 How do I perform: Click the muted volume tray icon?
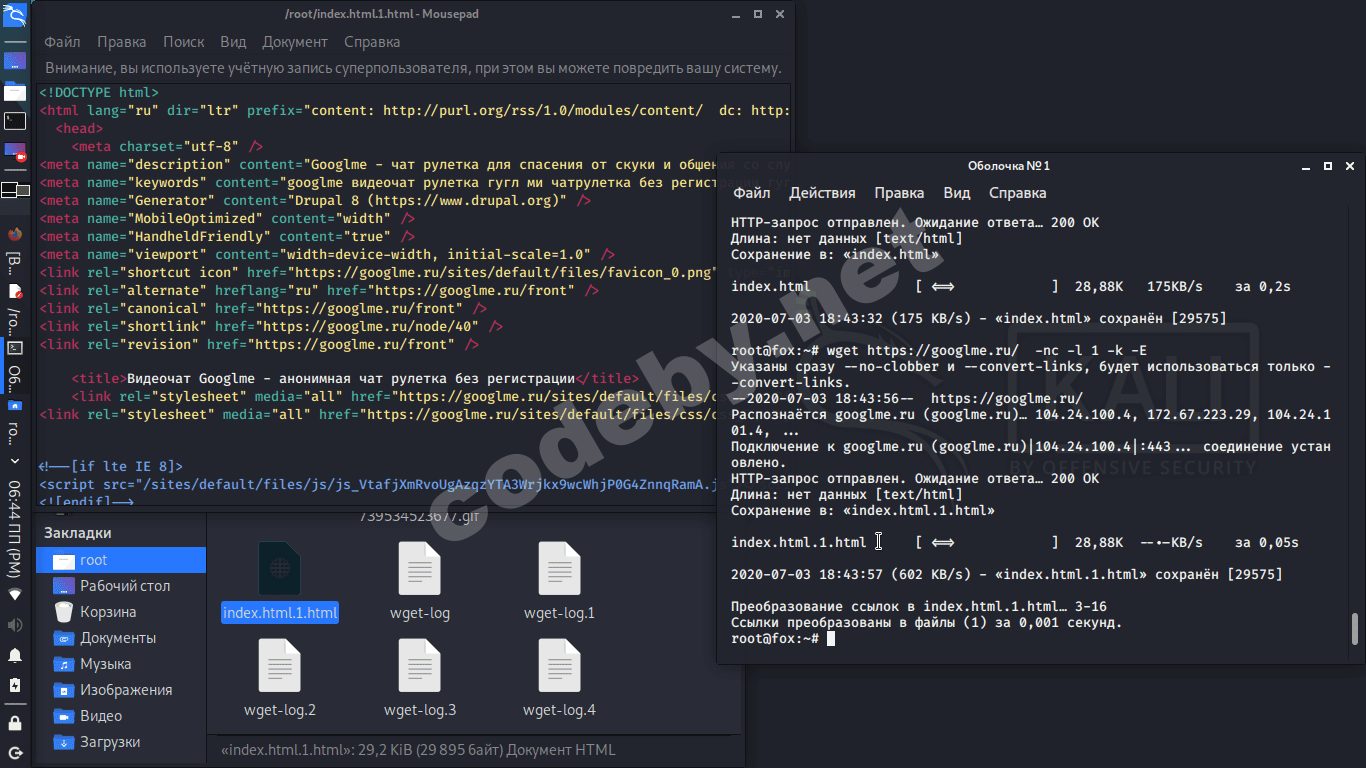coord(15,625)
